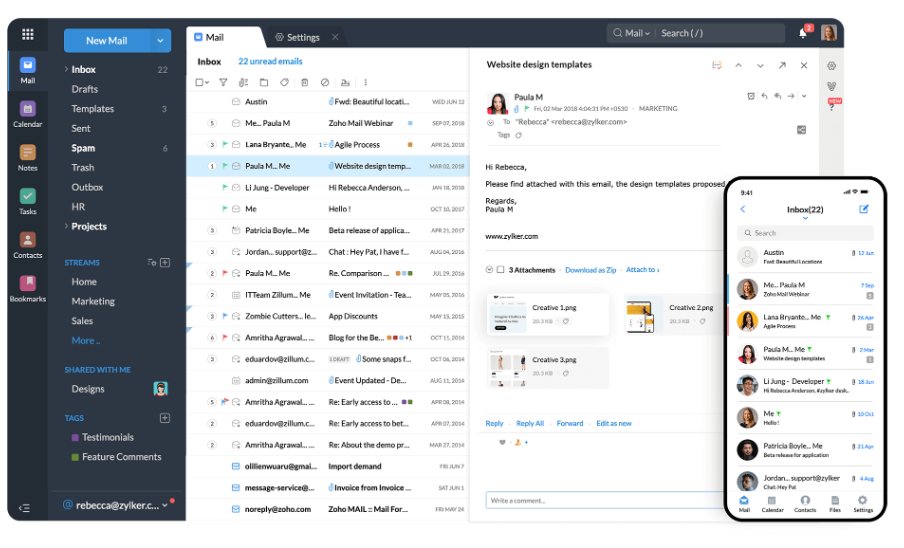Select the Drafts folder
This screenshot has height=548, width=904.
pyautogui.click(x=85, y=89)
